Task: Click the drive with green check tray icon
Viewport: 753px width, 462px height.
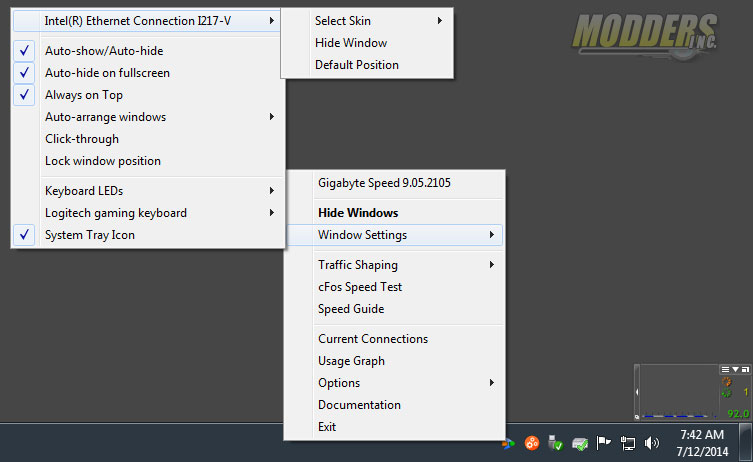Action: click(580, 444)
